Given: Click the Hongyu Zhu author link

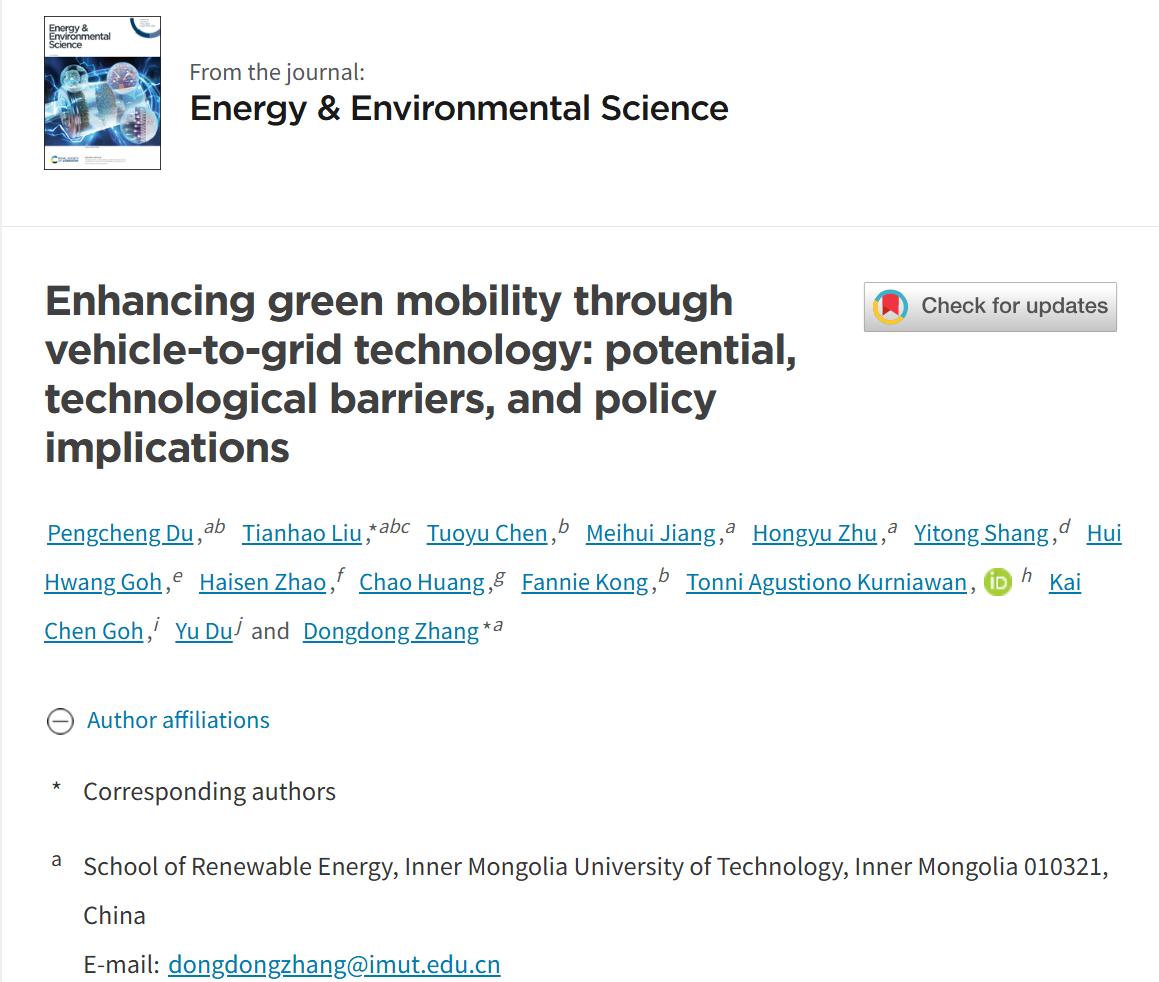Looking at the screenshot, I should (814, 534).
